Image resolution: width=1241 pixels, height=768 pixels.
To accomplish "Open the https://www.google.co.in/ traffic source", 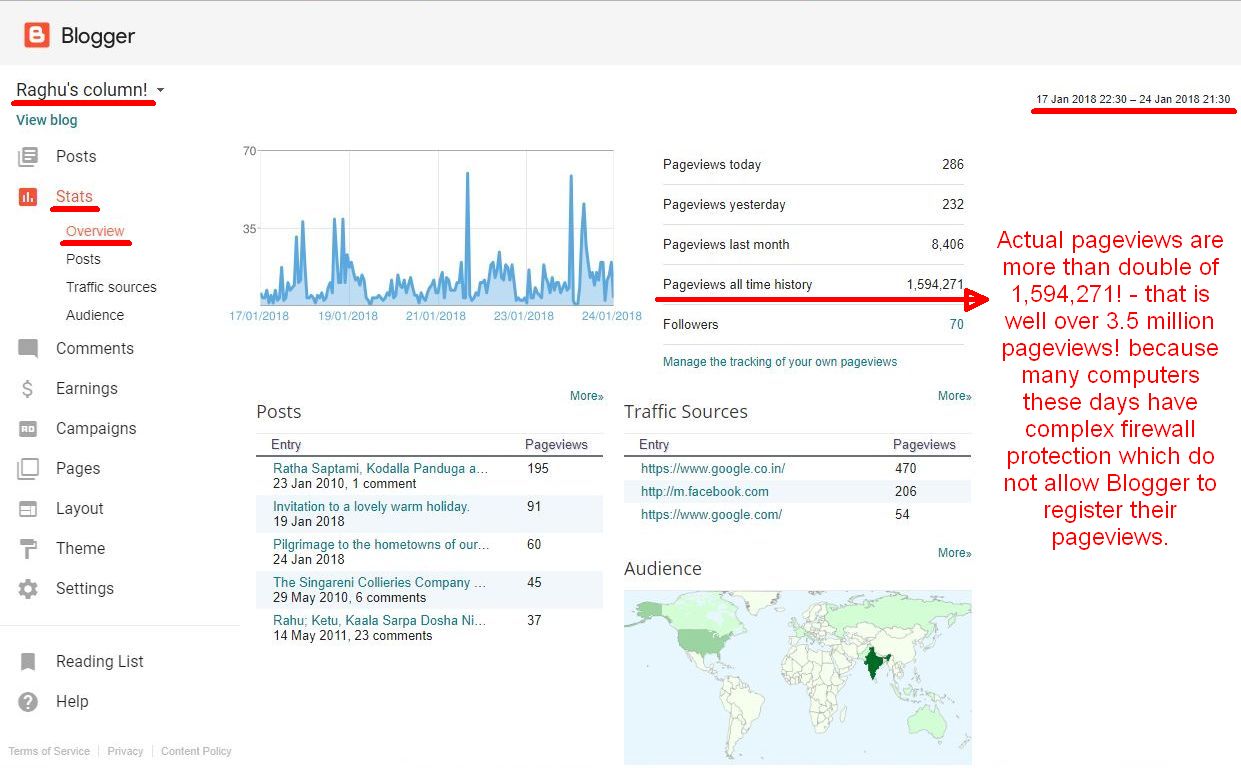I will [x=713, y=468].
